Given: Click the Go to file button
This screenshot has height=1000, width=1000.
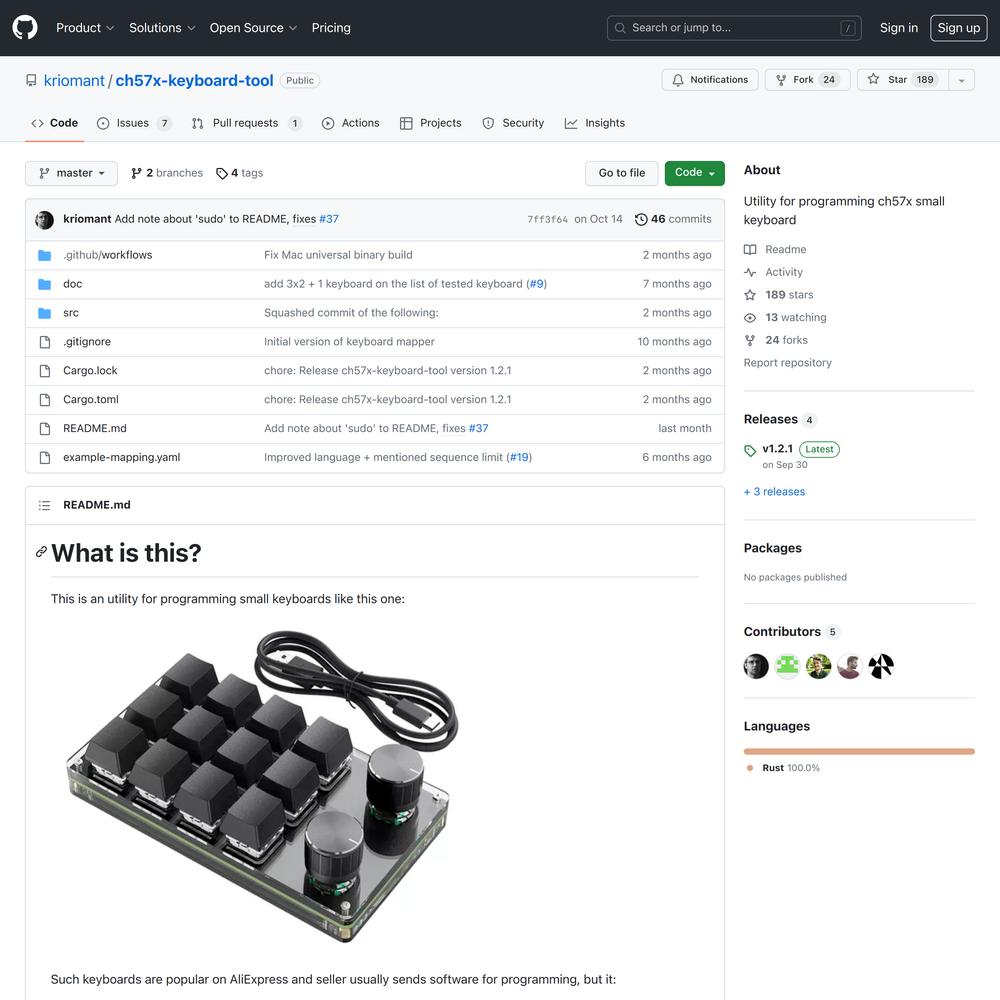Looking at the screenshot, I should coord(622,173).
